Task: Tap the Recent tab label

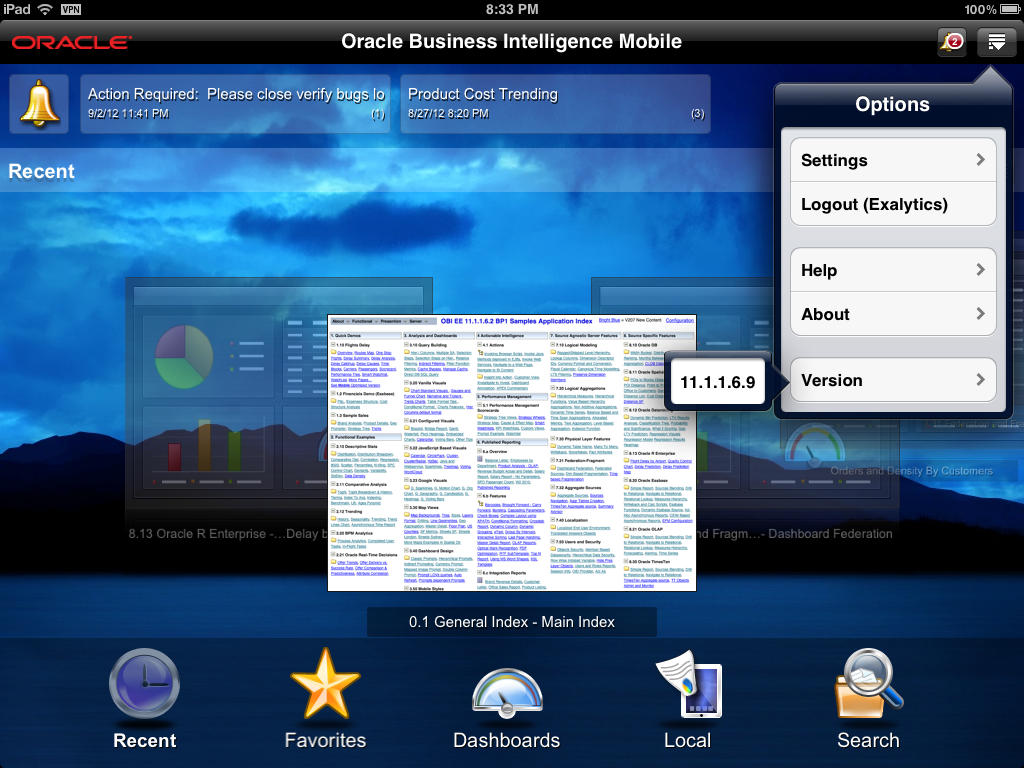Action: click(x=144, y=741)
